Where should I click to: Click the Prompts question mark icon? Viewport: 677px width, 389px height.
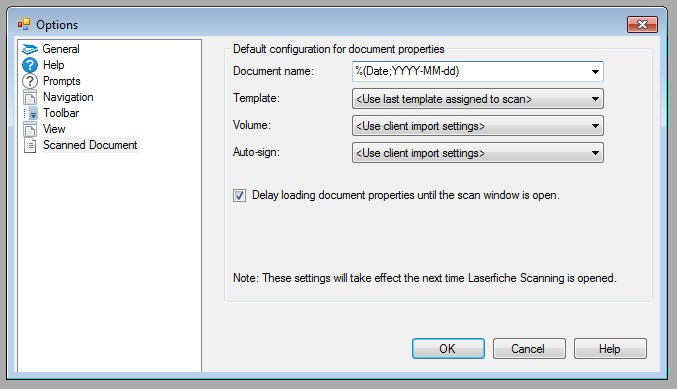30,81
